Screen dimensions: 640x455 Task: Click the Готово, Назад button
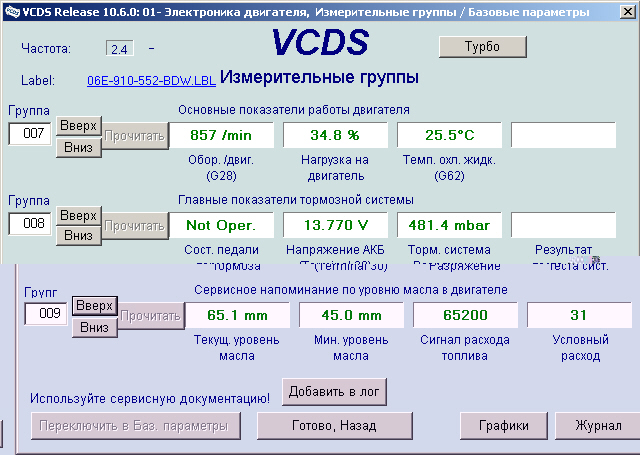point(335,426)
